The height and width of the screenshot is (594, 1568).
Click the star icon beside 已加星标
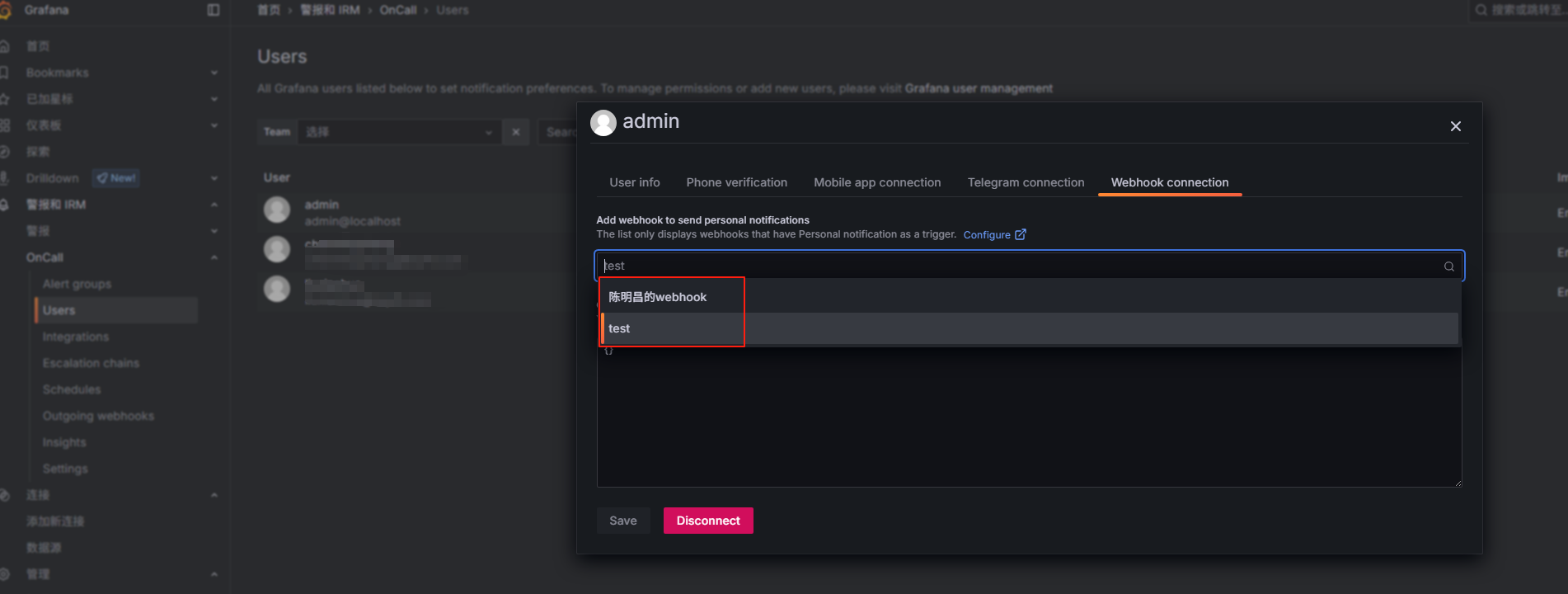click(x=4, y=99)
